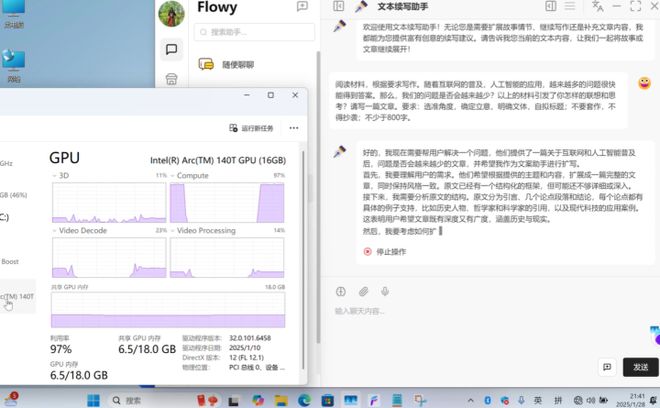
Task: Collapse the Flowy conversation list panel
Action: point(338,6)
